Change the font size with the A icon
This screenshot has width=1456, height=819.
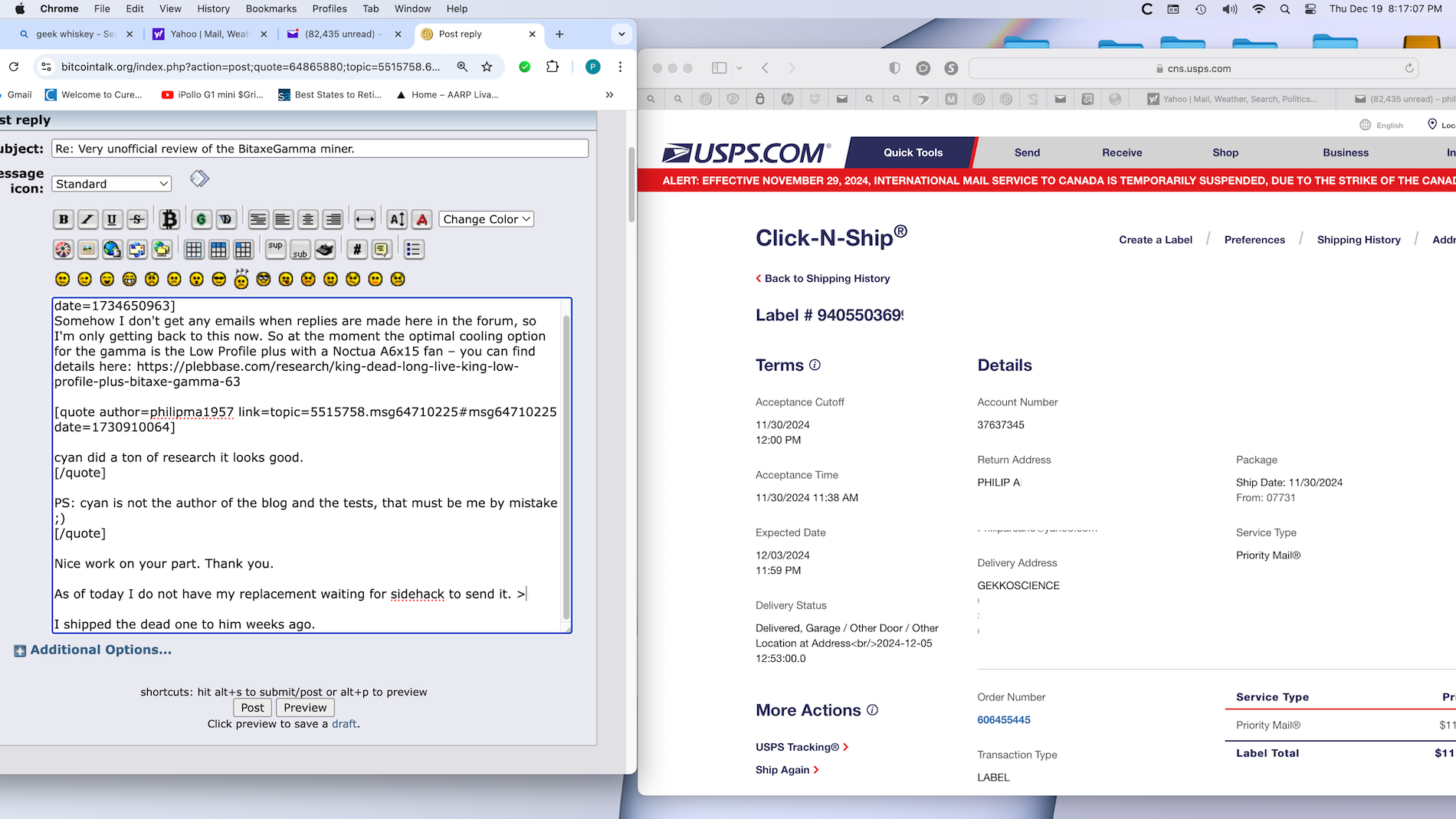(x=397, y=219)
